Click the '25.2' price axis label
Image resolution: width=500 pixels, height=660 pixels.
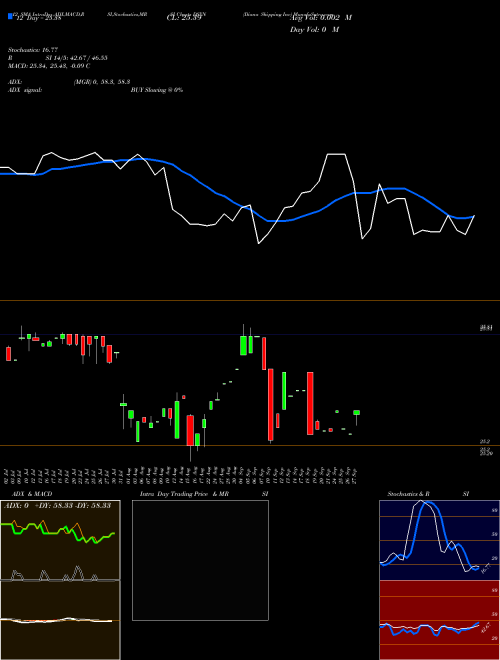[484, 441]
